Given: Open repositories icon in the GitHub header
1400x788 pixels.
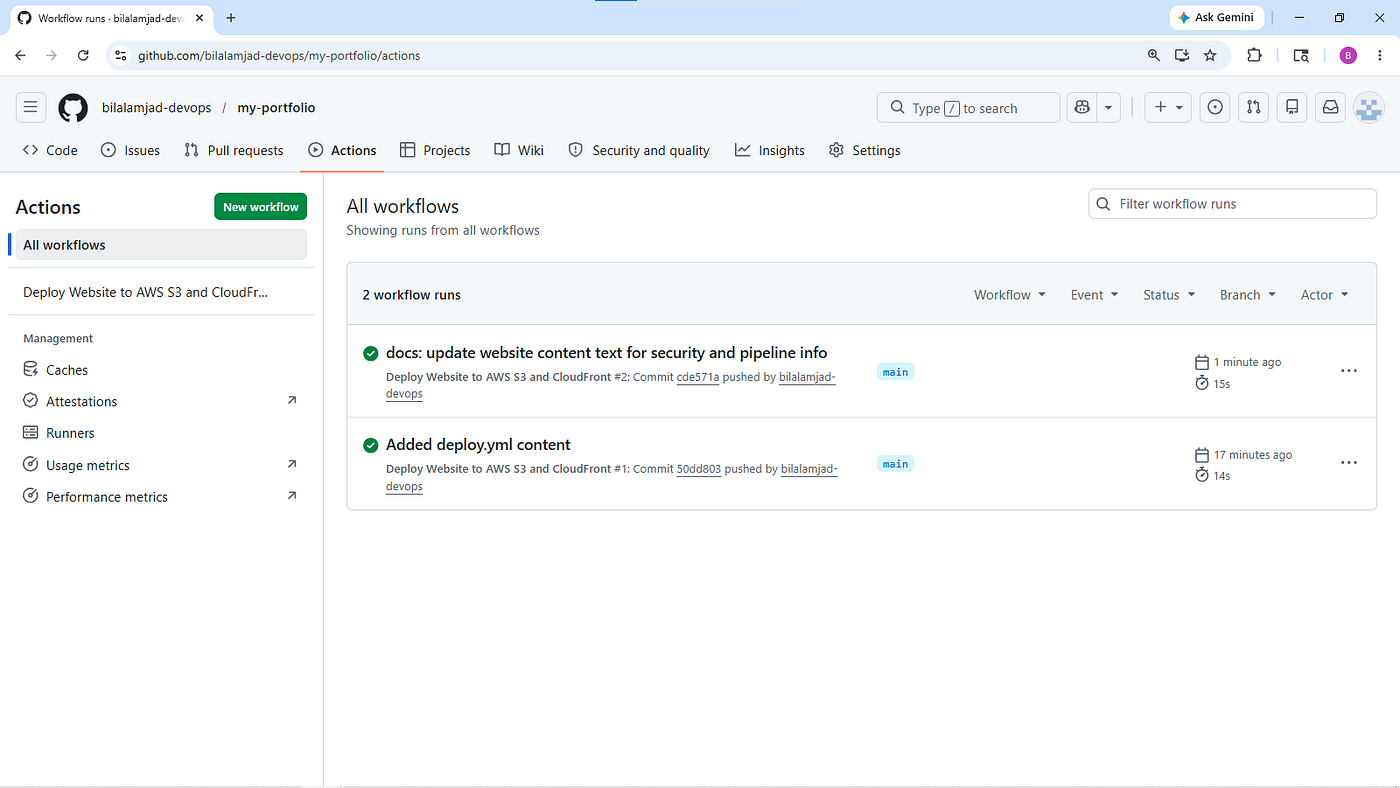Looking at the screenshot, I should [x=1292, y=107].
